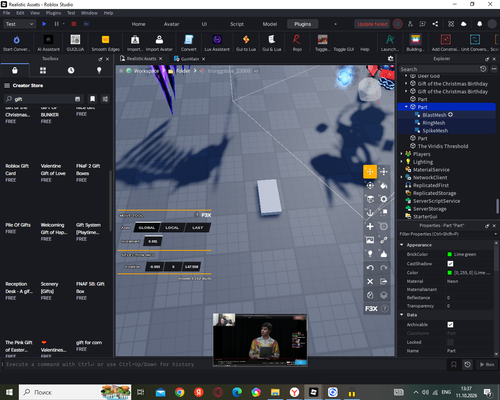Select the F3X Paint tool
The image size is (500, 400).
pyautogui.click(x=384, y=185)
